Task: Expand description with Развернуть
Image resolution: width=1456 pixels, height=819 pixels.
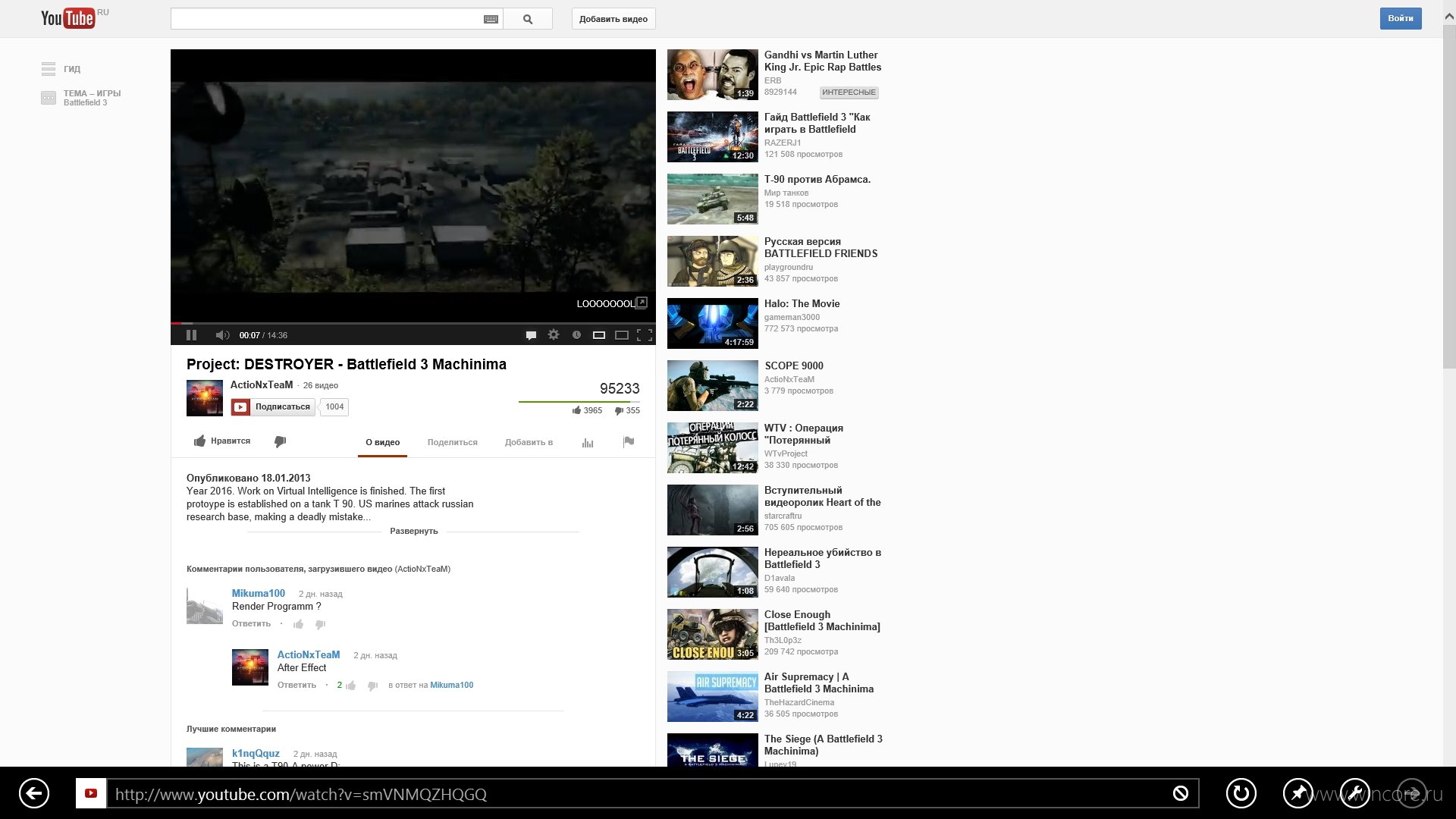Action: point(414,531)
